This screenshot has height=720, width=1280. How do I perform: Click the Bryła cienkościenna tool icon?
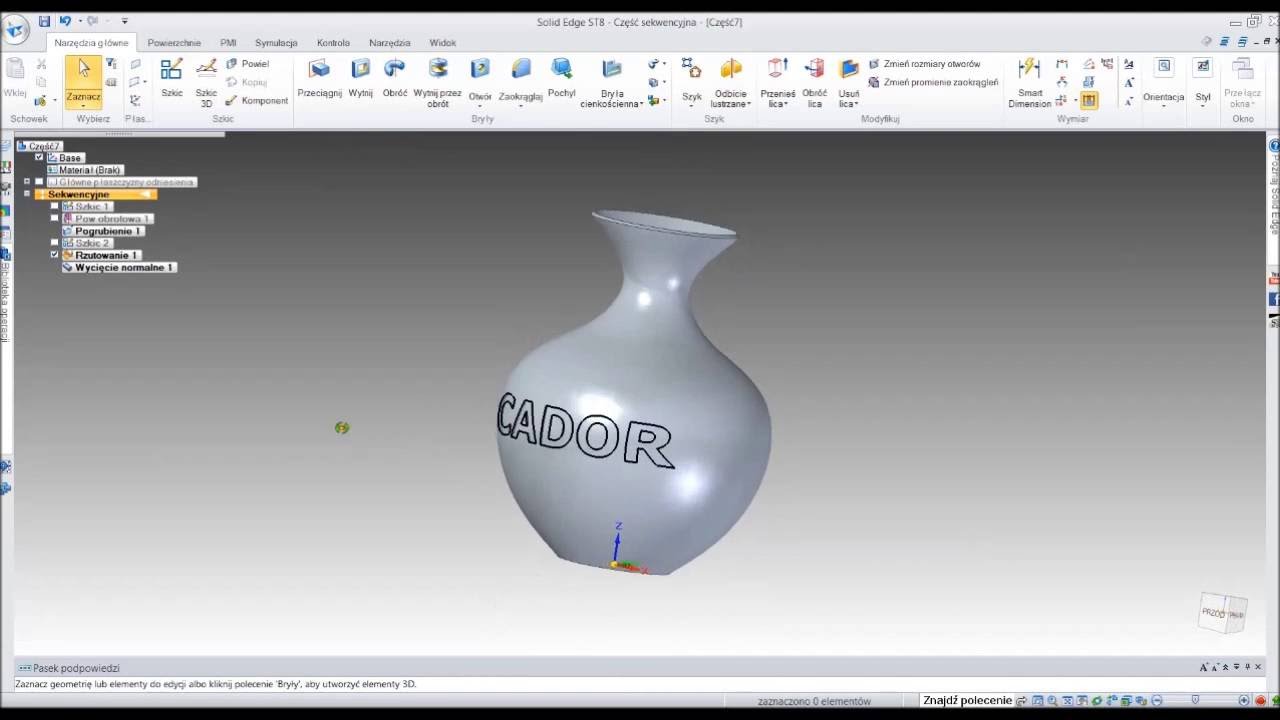(x=611, y=69)
